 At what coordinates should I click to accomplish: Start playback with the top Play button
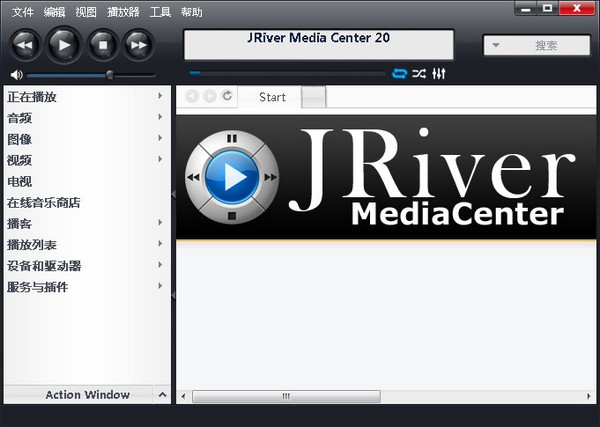pos(64,45)
